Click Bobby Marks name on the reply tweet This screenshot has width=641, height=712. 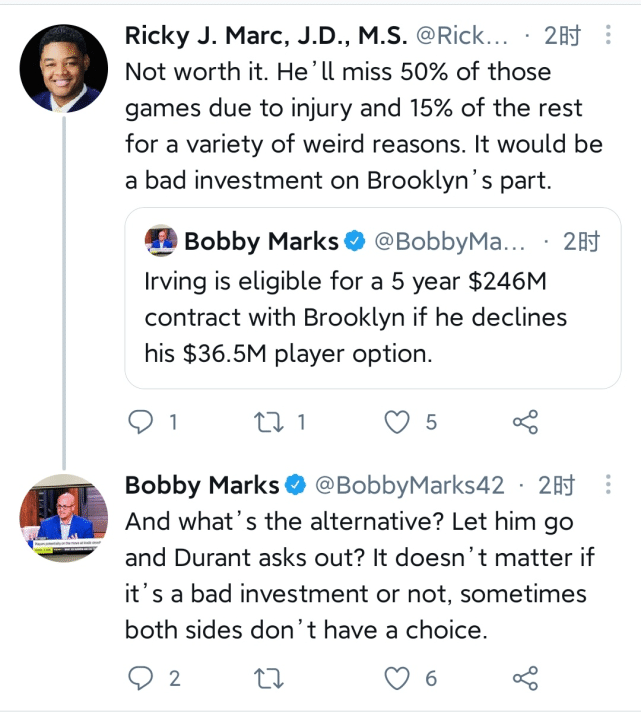pos(202,486)
